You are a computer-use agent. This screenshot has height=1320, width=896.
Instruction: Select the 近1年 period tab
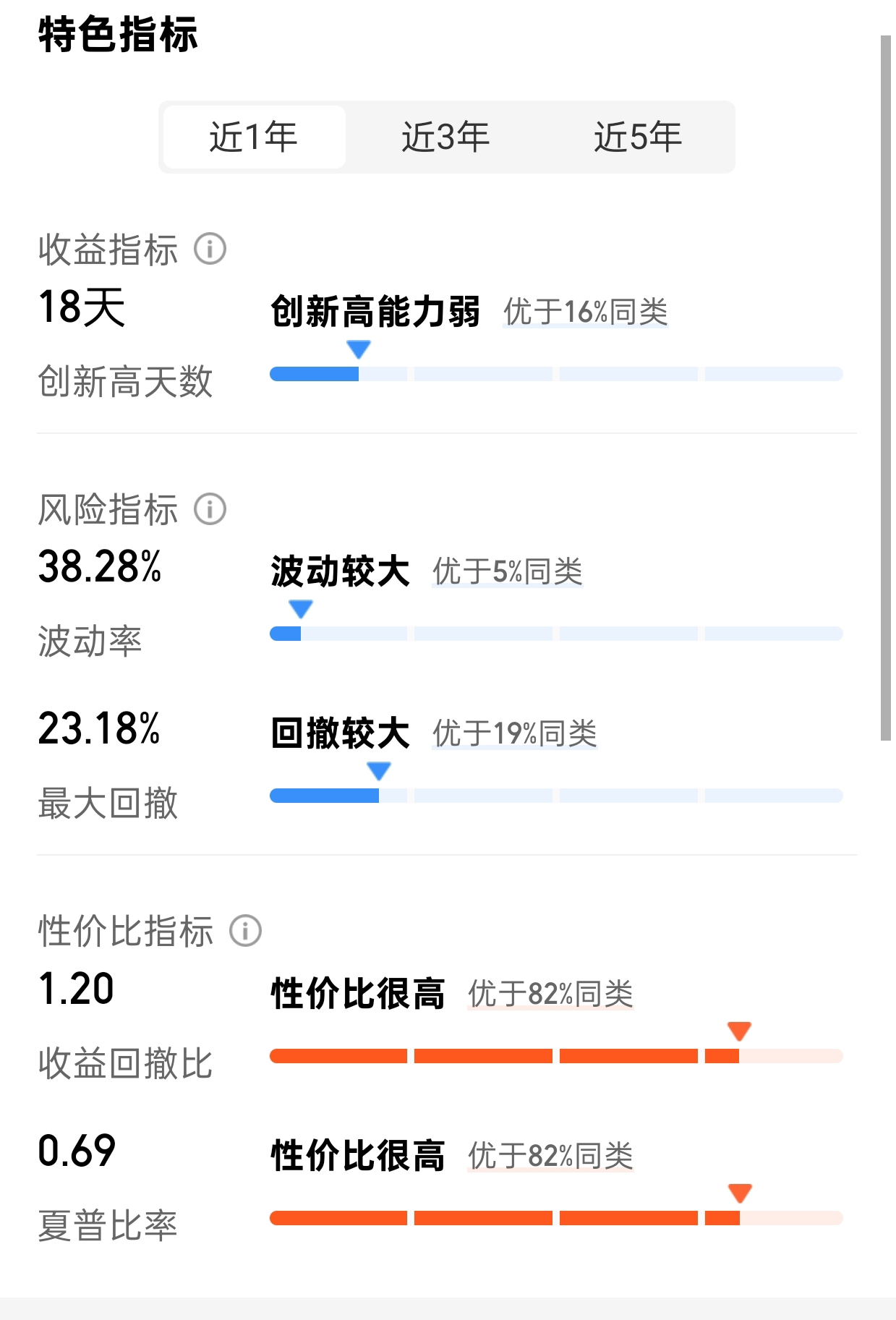click(x=254, y=137)
